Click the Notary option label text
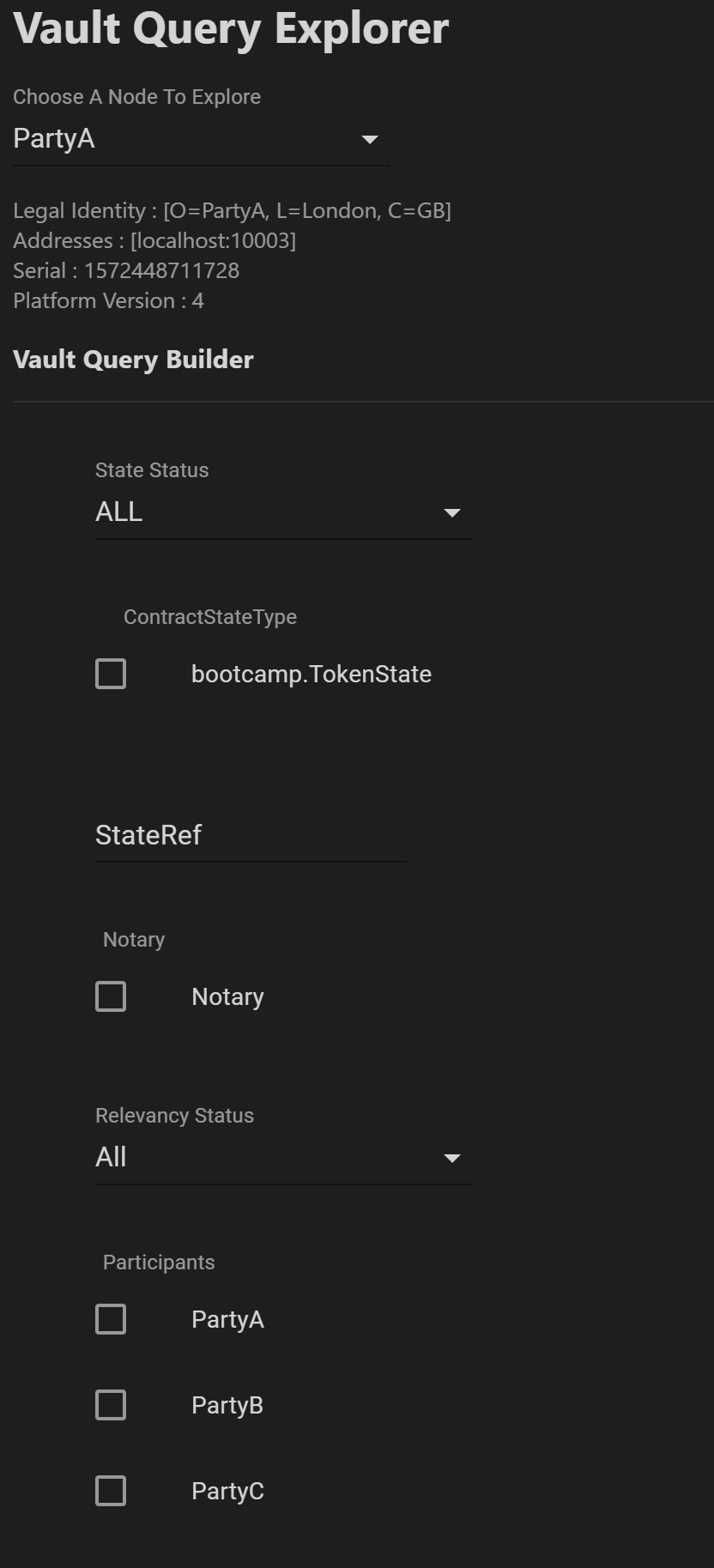Screen dimensions: 714x1568 (x=227, y=997)
